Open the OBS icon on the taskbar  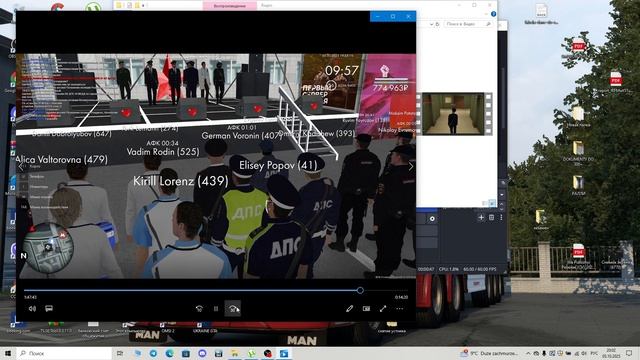pyautogui.click(x=267, y=353)
